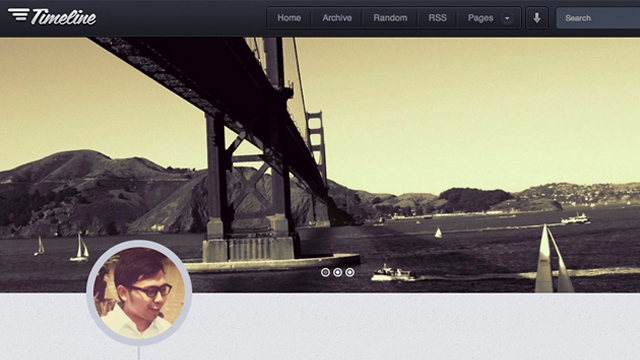Click the down arrow button
640x360 pixels.
pyautogui.click(x=537, y=18)
